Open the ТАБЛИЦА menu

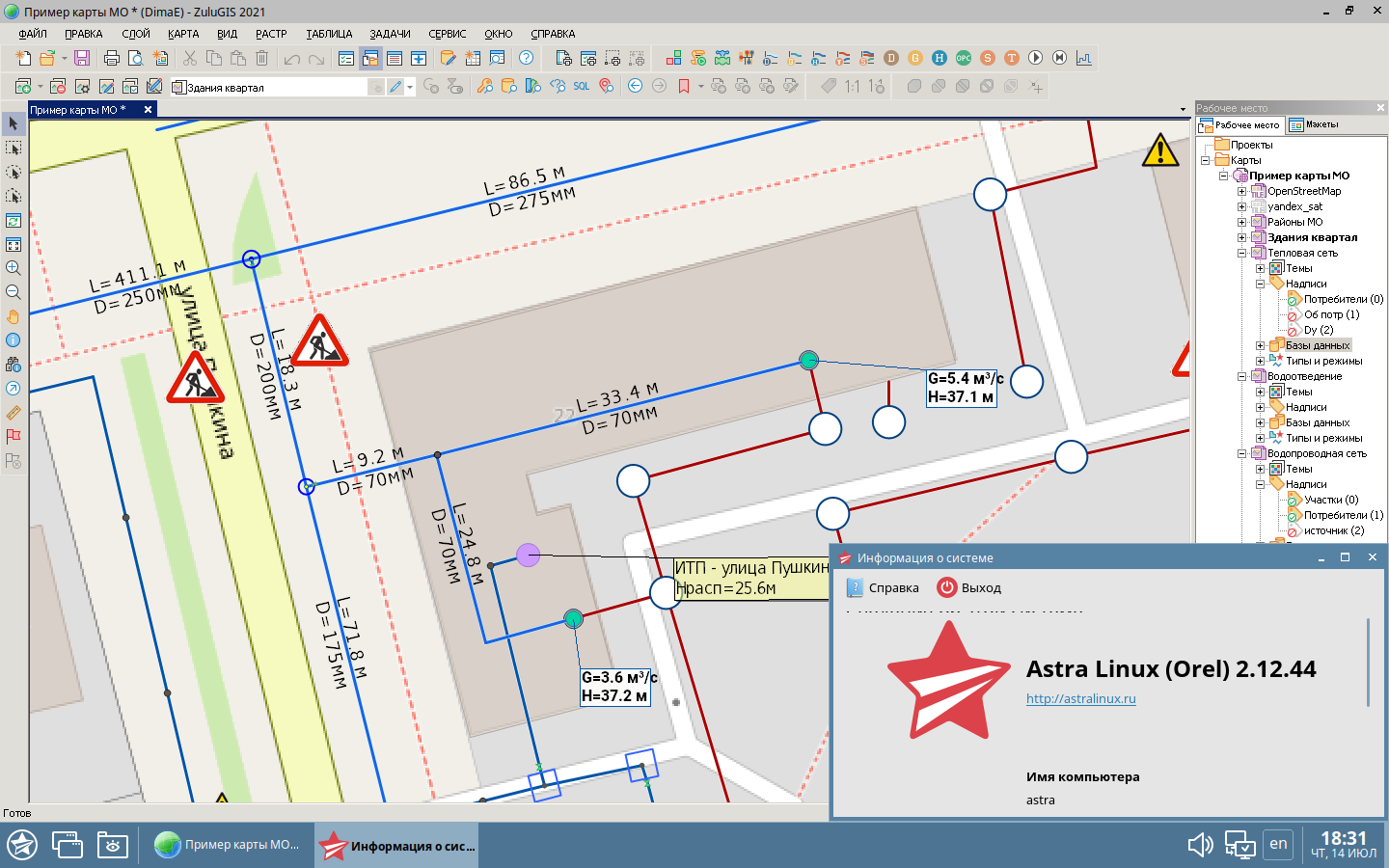pos(329,34)
